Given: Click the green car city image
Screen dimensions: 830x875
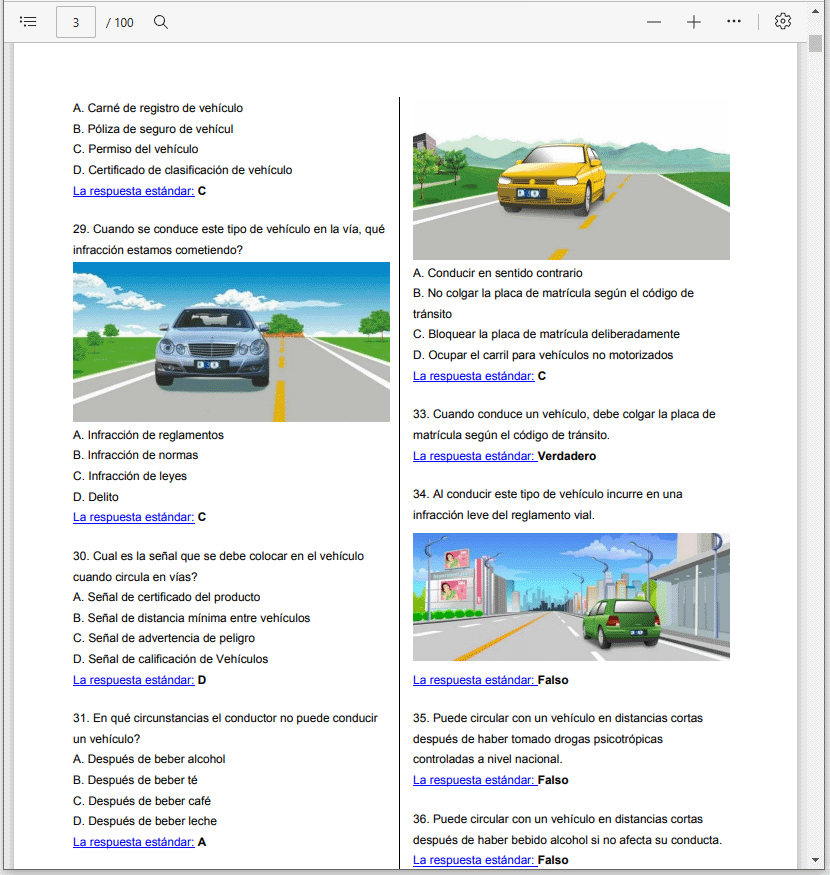Looking at the screenshot, I should coord(571,596).
